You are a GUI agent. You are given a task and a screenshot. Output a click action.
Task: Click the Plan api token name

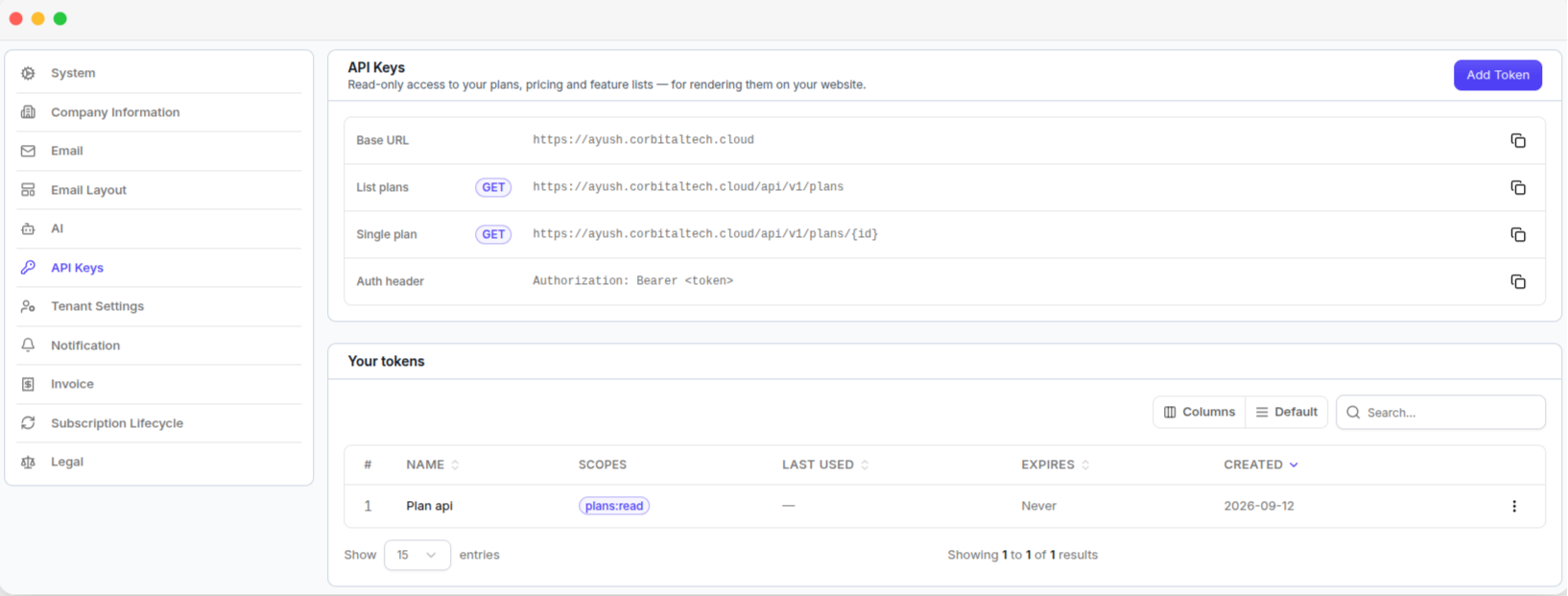pos(429,506)
